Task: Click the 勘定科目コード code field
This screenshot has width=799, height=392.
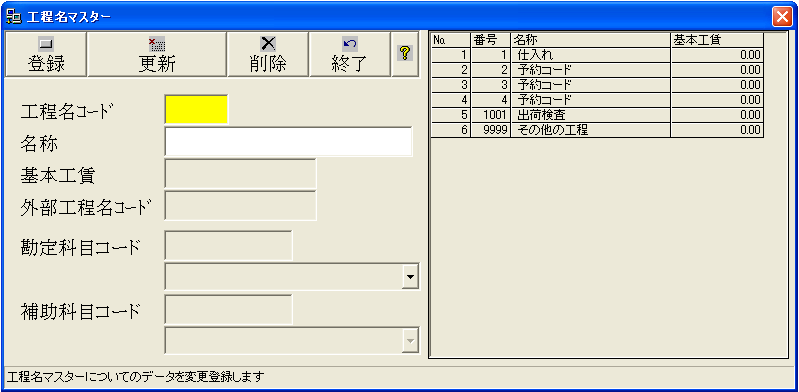Action: tap(229, 245)
